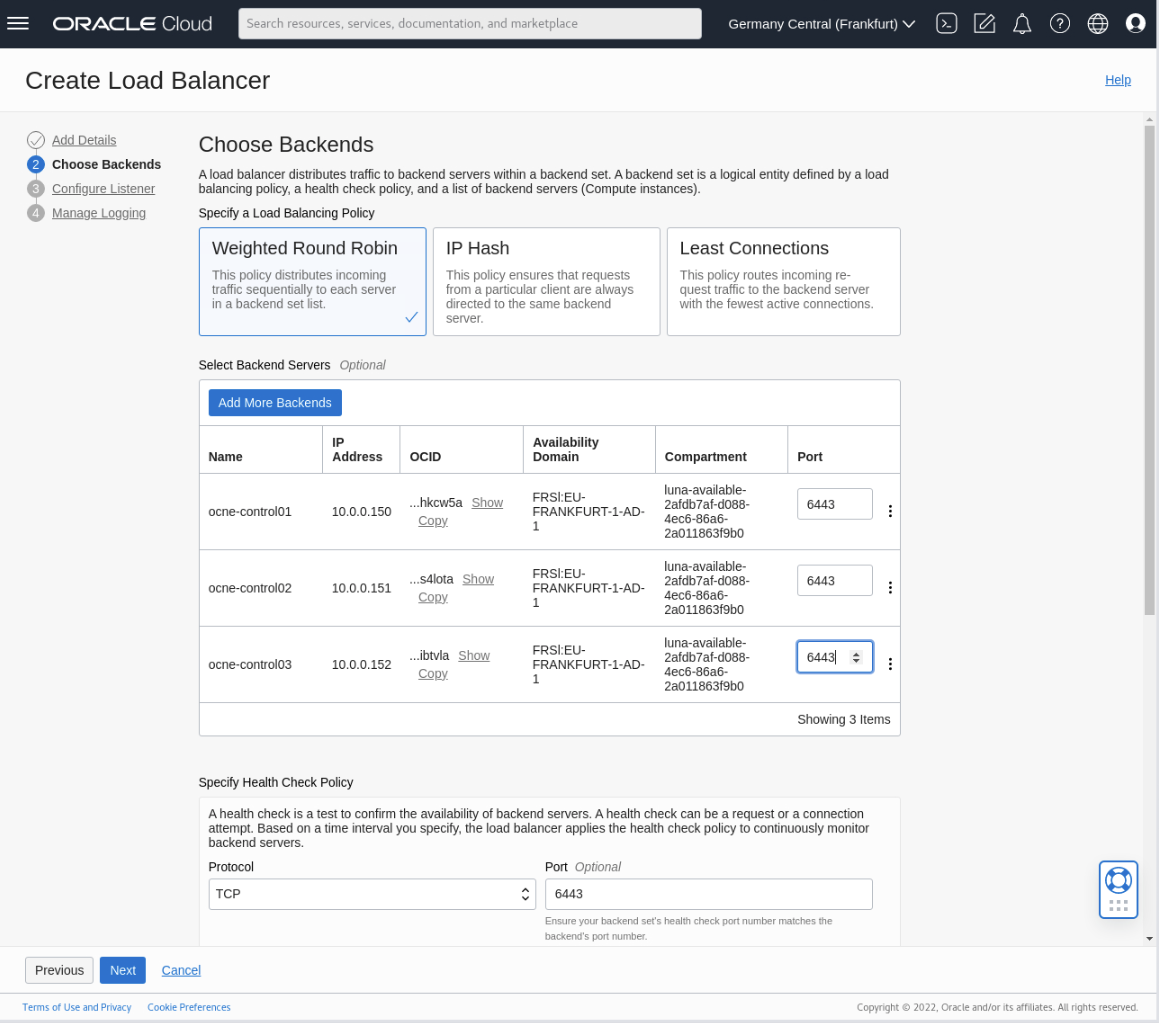Open the user profile avatar menu
Image resolution: width=1159 pixels, height=1023 pixels.
click(x=1135, y=22)
